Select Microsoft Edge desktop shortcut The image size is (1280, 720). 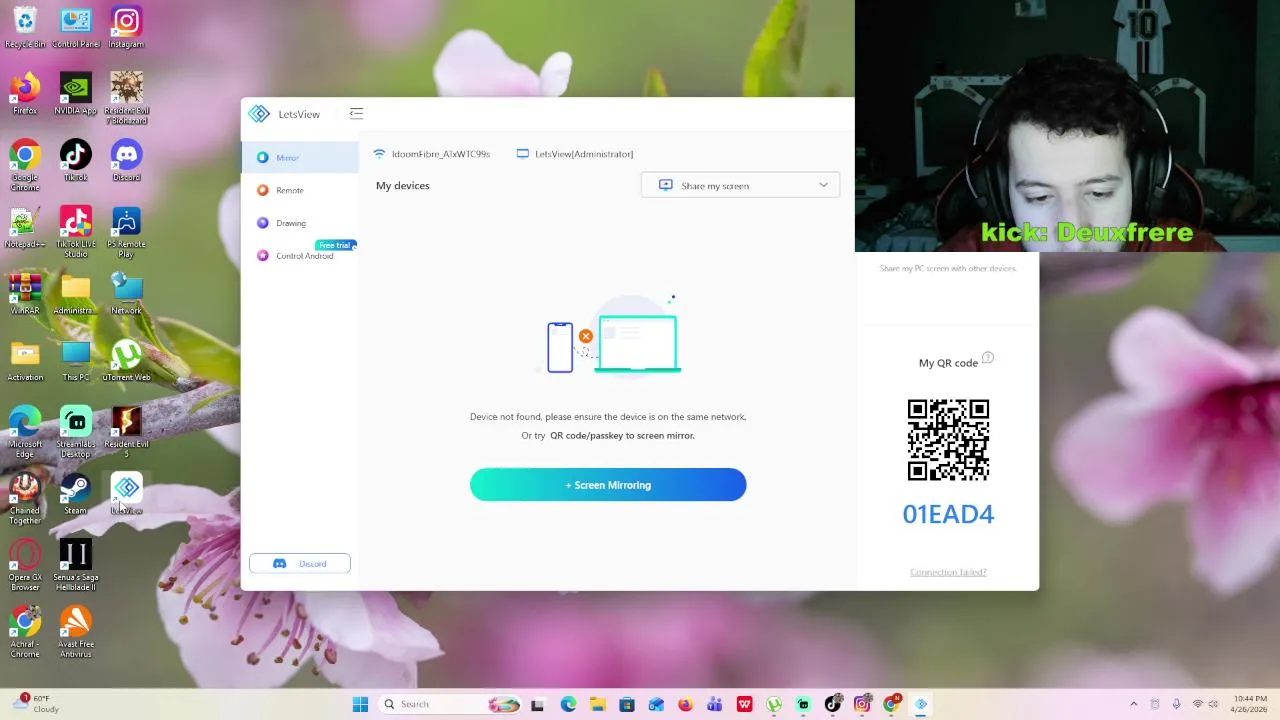[x=25, y=432]
